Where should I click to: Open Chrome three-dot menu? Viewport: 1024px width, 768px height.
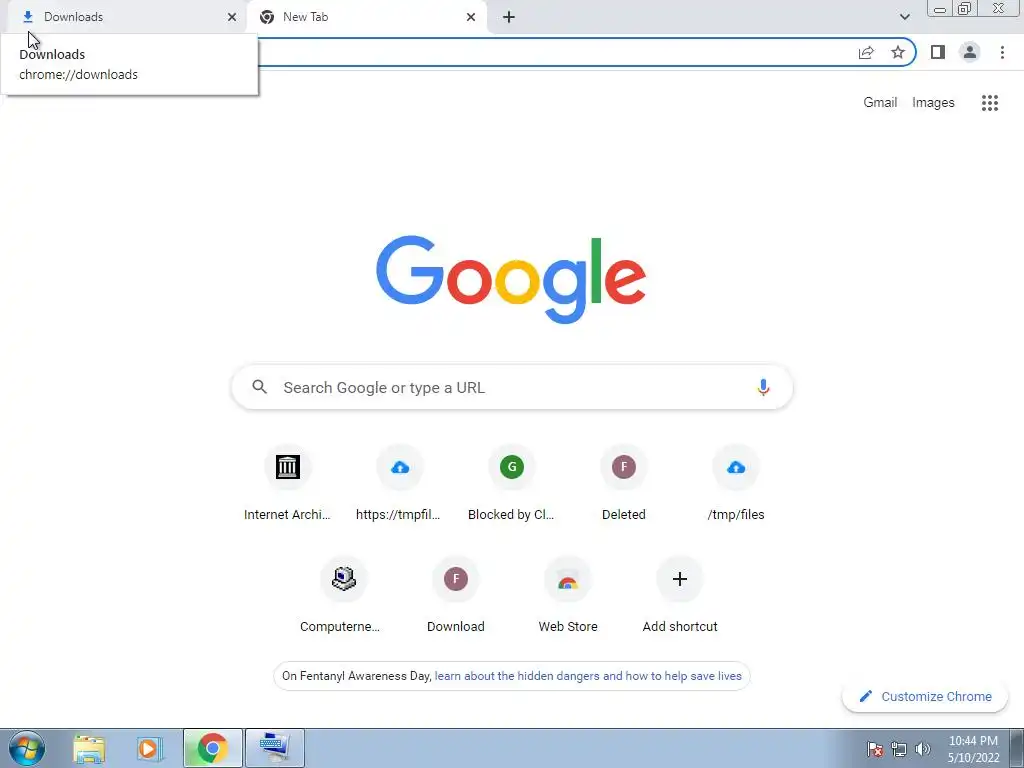[1002, 52]
